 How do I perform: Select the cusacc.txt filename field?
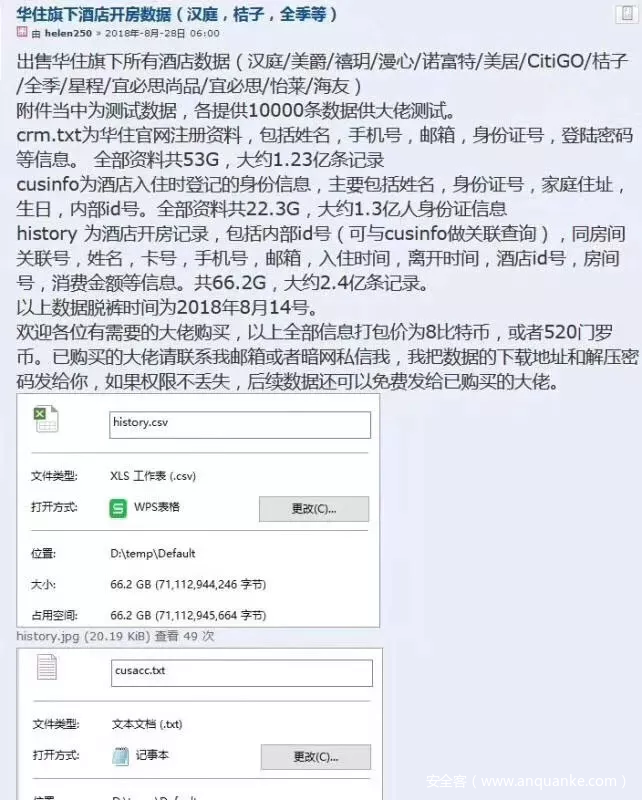pos(242,673)
